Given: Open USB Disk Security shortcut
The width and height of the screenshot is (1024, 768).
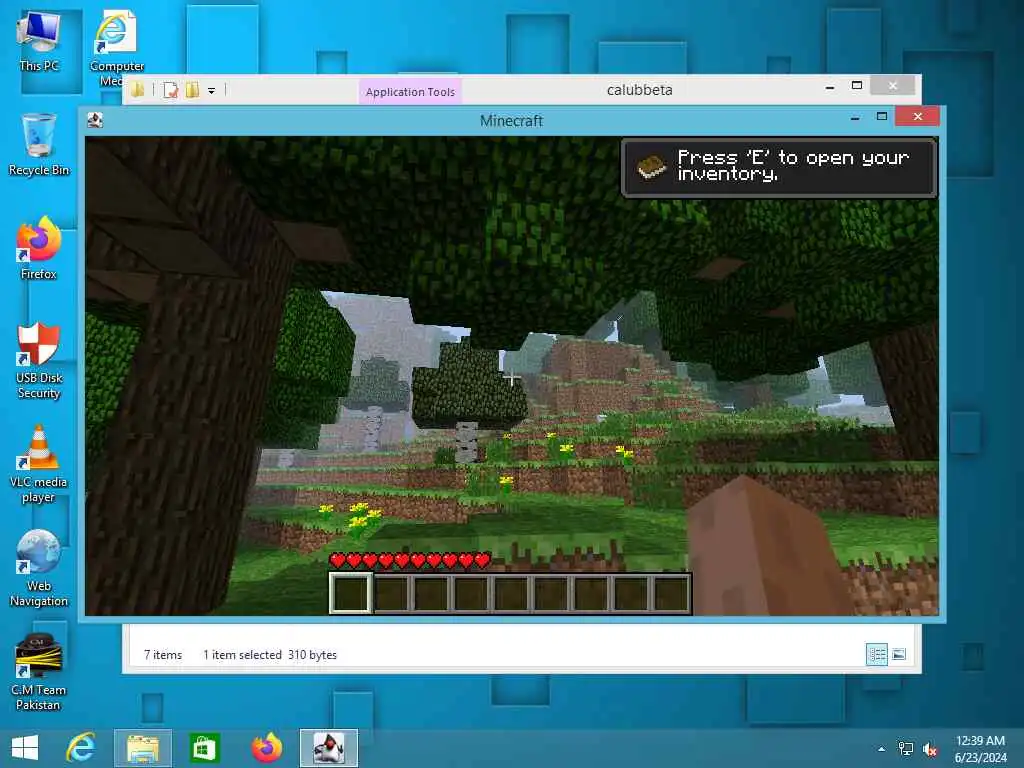Looking at the screenshot, I should tap(39, 360).
